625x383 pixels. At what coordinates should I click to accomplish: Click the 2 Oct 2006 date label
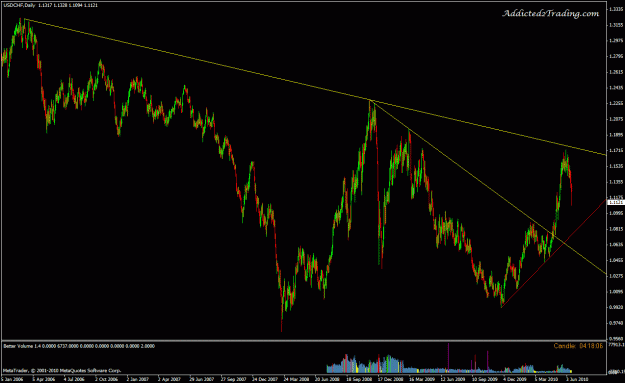pos(106,379)
